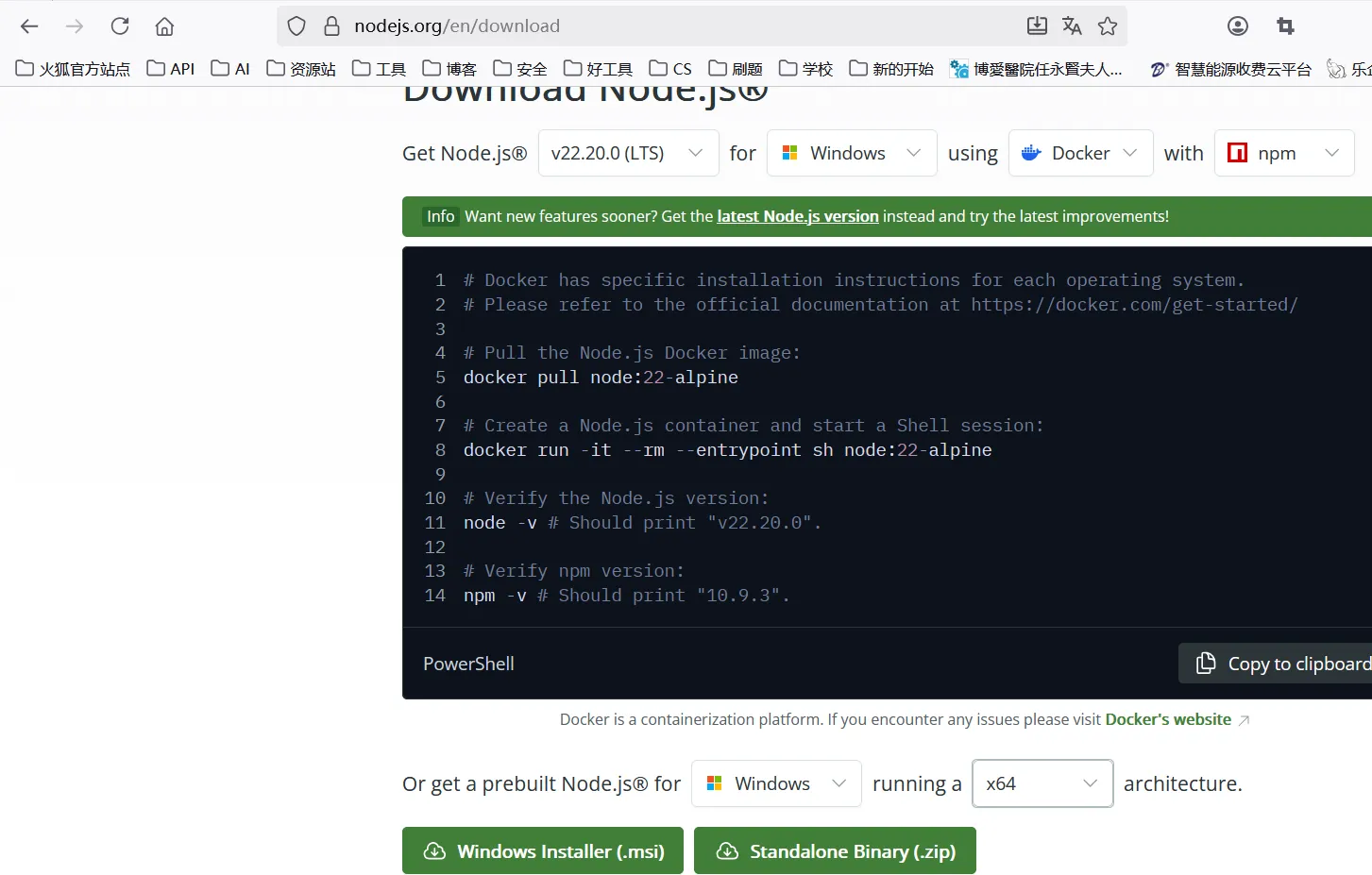Open the npm package manager dropdown
The height and width of the screenshot is (875, 1372).
[x=1283, y=153]
